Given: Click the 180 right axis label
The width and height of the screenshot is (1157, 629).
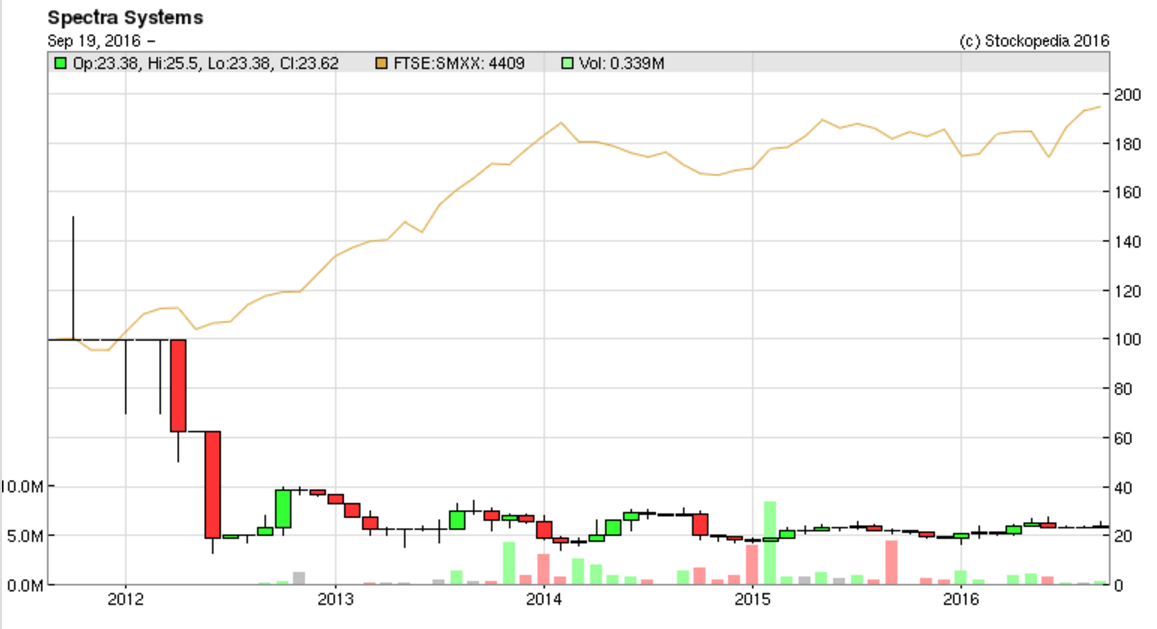Looking at the screenshot, I should [x=1127, y=144].
